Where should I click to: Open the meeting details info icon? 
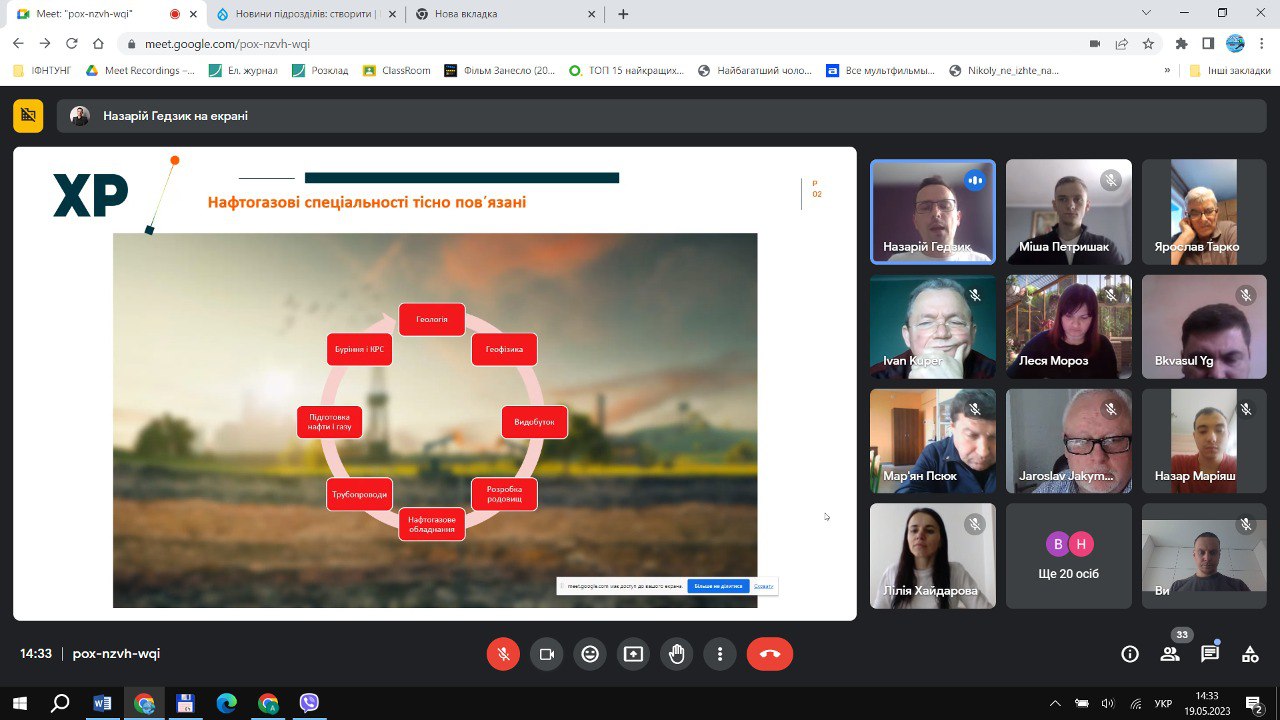click(1130, 654)
